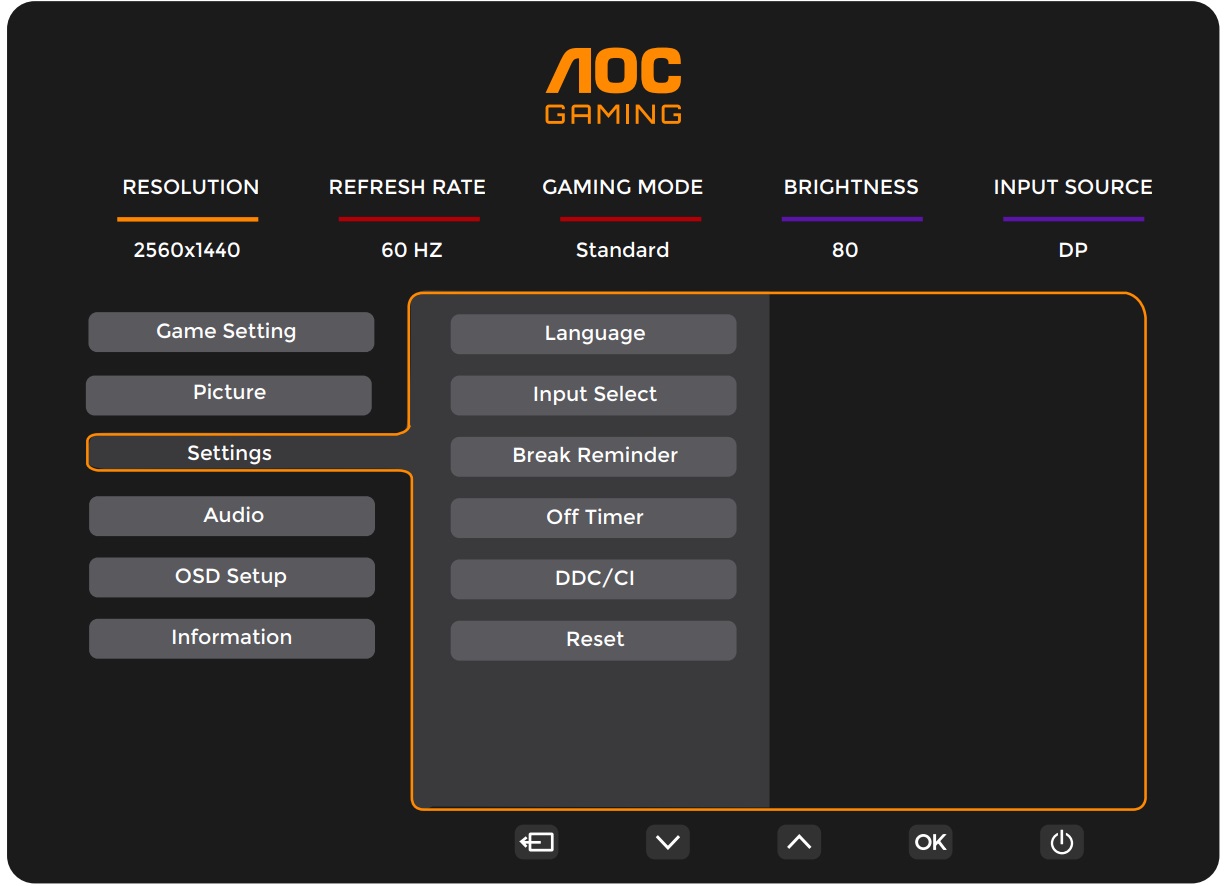Click the Brightness value 80

click(x=845, y=250)
